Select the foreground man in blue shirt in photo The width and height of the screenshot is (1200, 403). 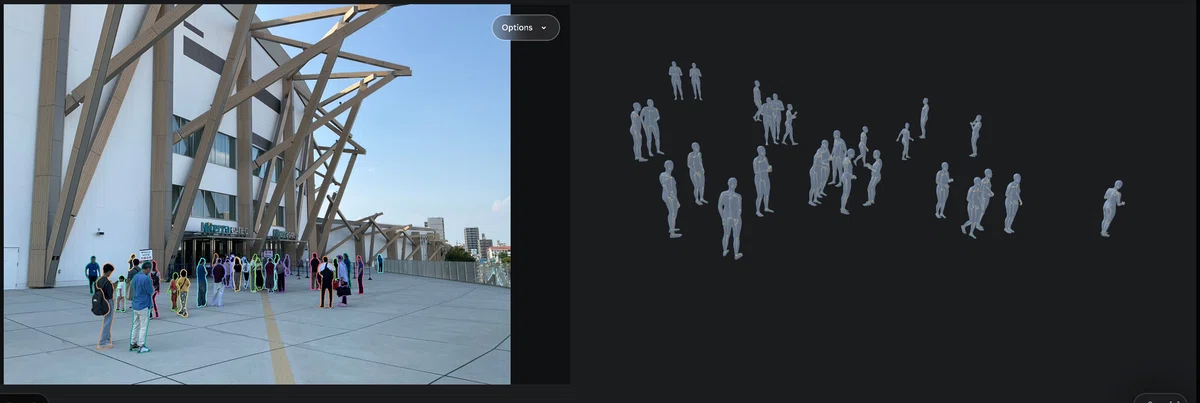point(141,306)
